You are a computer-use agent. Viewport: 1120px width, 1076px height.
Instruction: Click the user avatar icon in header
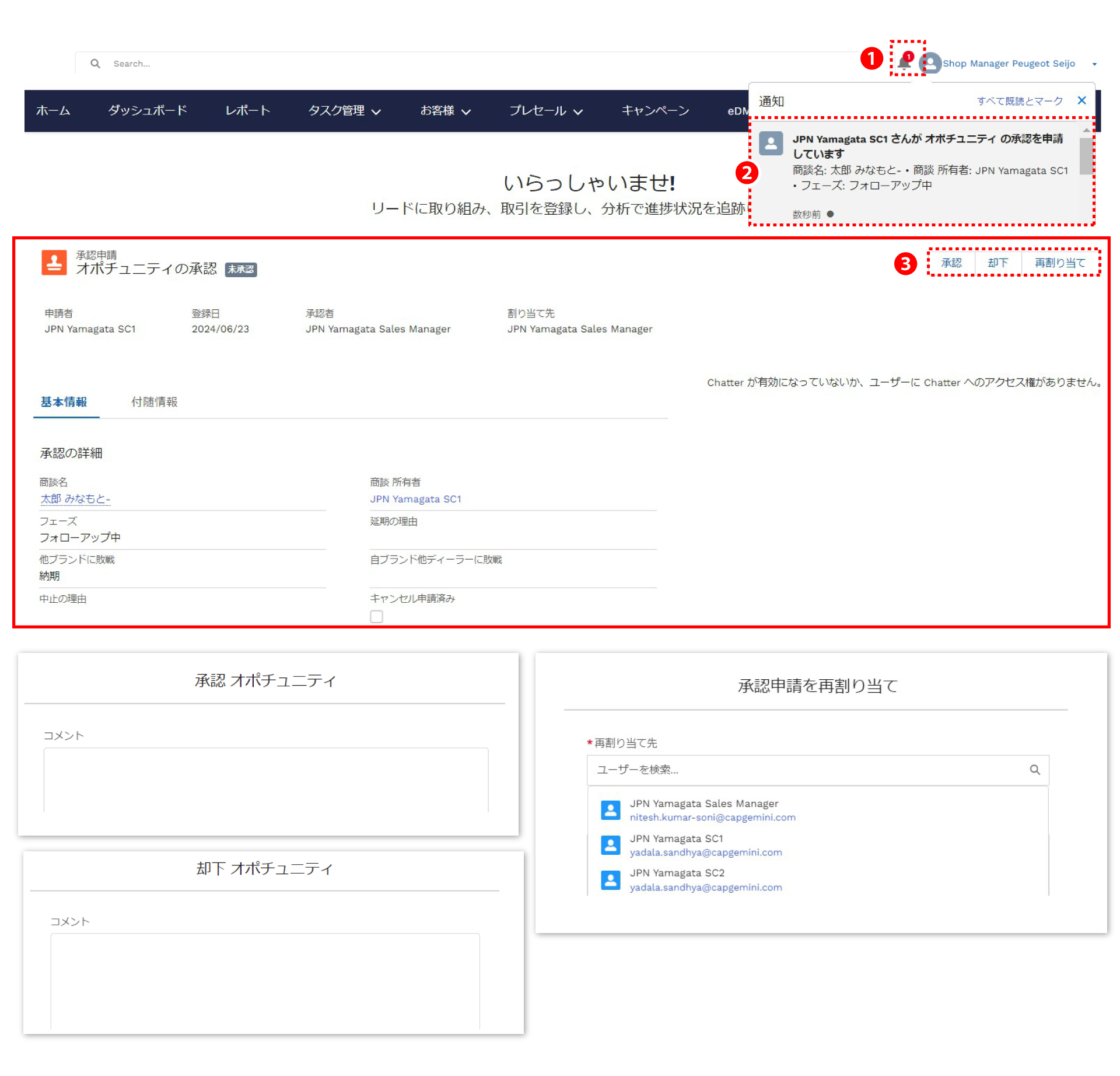click(930, 63)
